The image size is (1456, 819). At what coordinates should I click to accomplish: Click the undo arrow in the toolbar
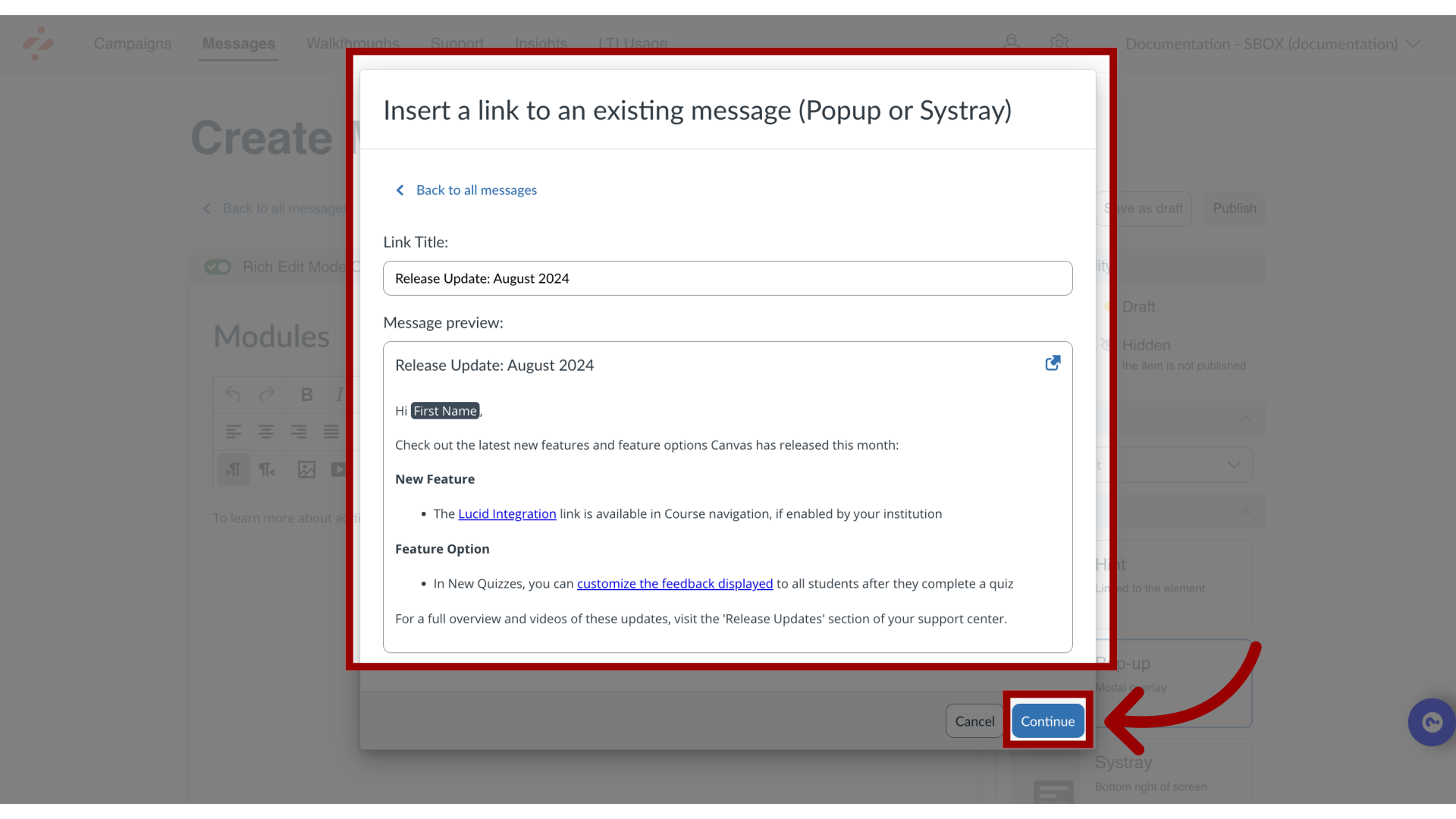point(232,394)
